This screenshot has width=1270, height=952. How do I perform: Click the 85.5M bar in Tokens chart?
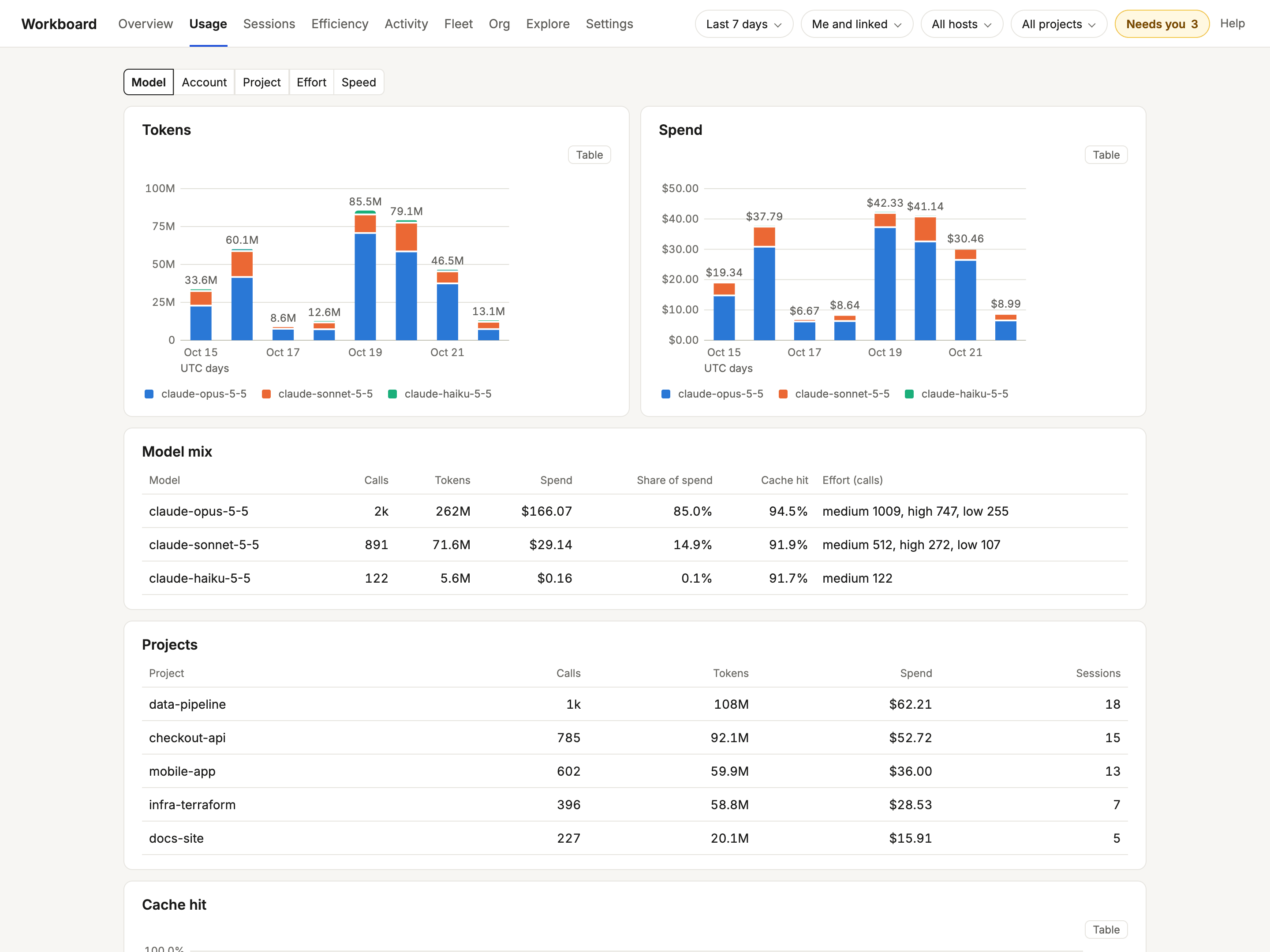coord(365,275)
